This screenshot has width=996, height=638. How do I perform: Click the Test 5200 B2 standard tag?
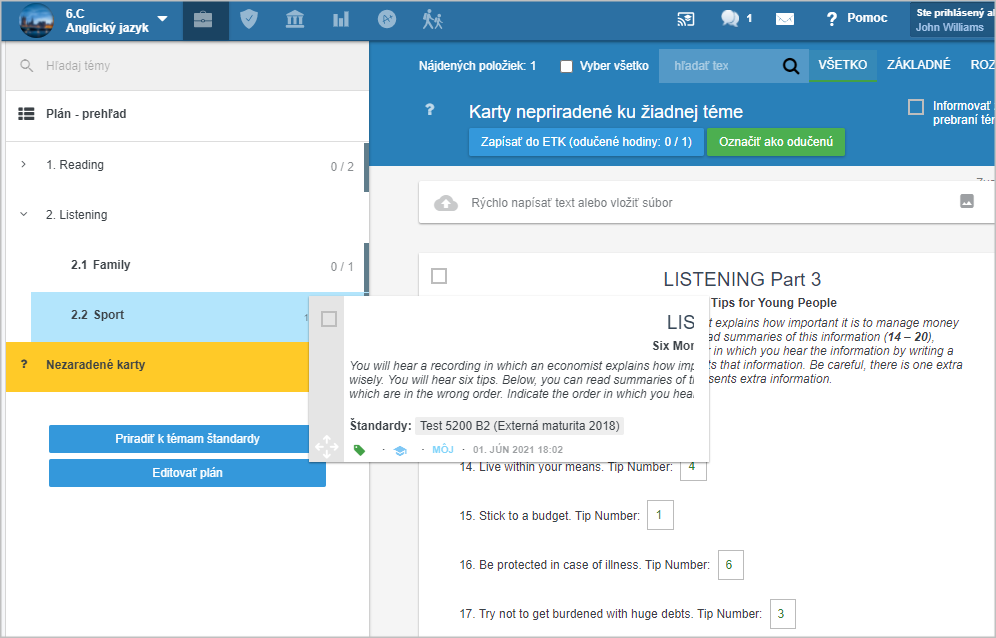point(520,426)
